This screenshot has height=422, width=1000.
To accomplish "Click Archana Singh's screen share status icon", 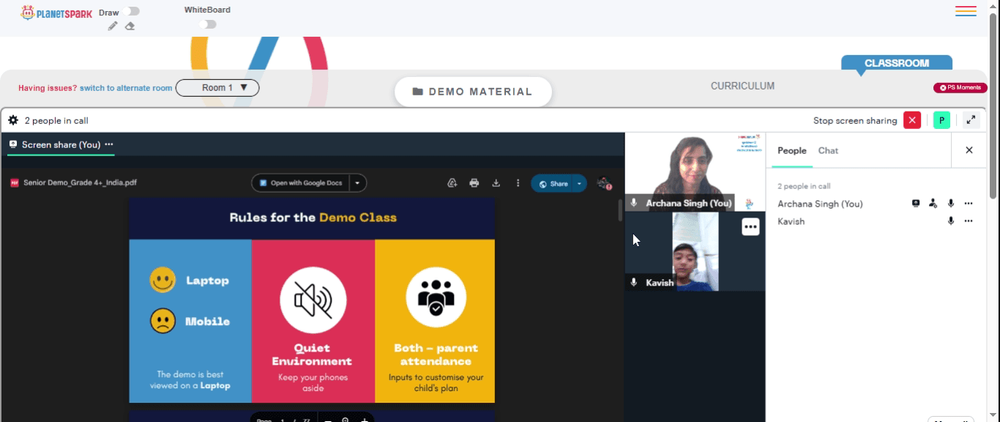I will (916, 203).
